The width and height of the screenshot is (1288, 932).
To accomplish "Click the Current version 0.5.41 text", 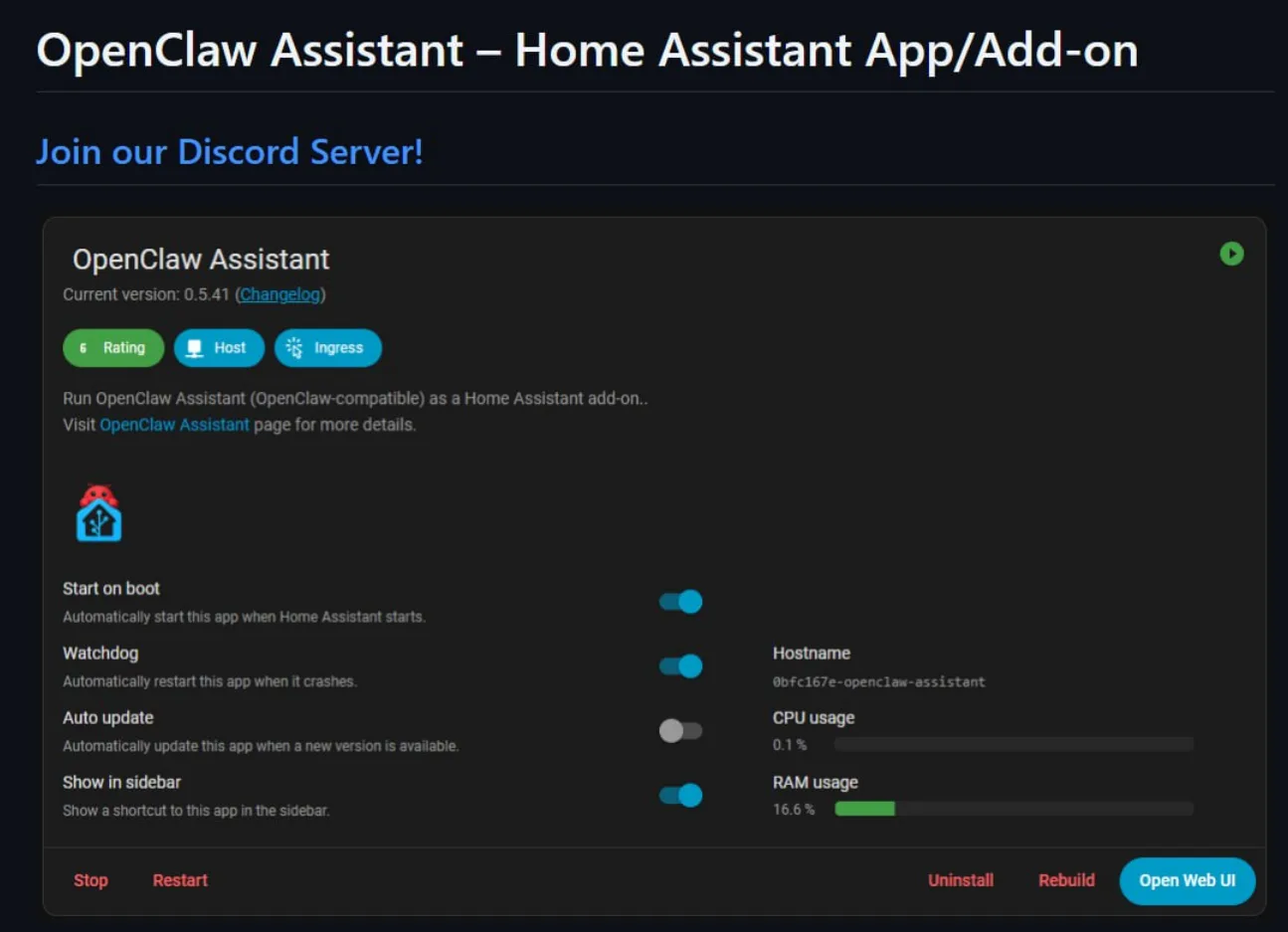I will (146, 294).
